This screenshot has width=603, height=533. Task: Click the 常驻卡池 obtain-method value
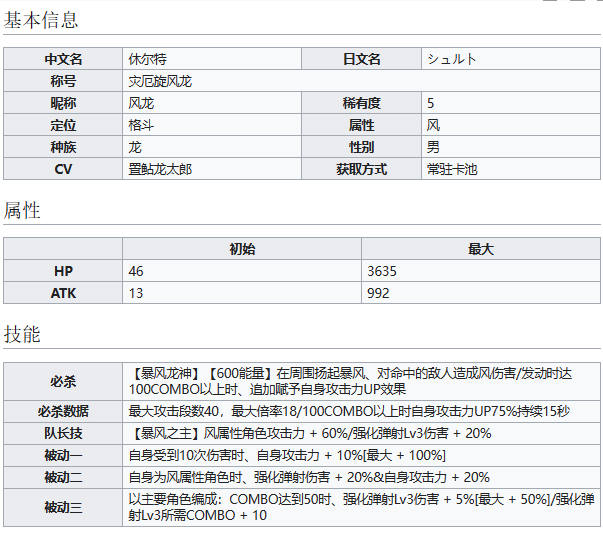(452, 169)
